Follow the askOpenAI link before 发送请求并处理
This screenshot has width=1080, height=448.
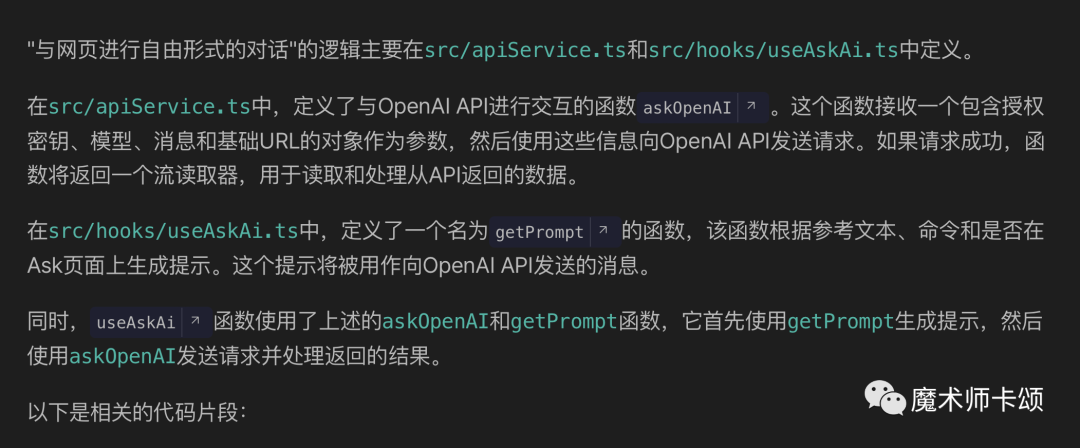pyautogui.click(x=123, y=356)
